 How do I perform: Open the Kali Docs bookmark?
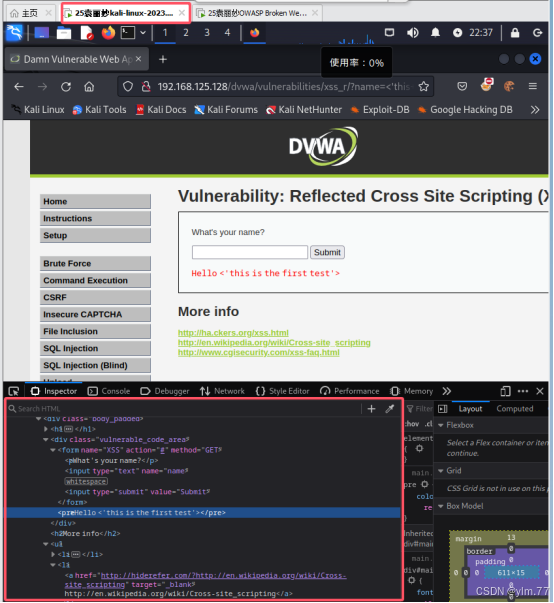tap(161, 110)
